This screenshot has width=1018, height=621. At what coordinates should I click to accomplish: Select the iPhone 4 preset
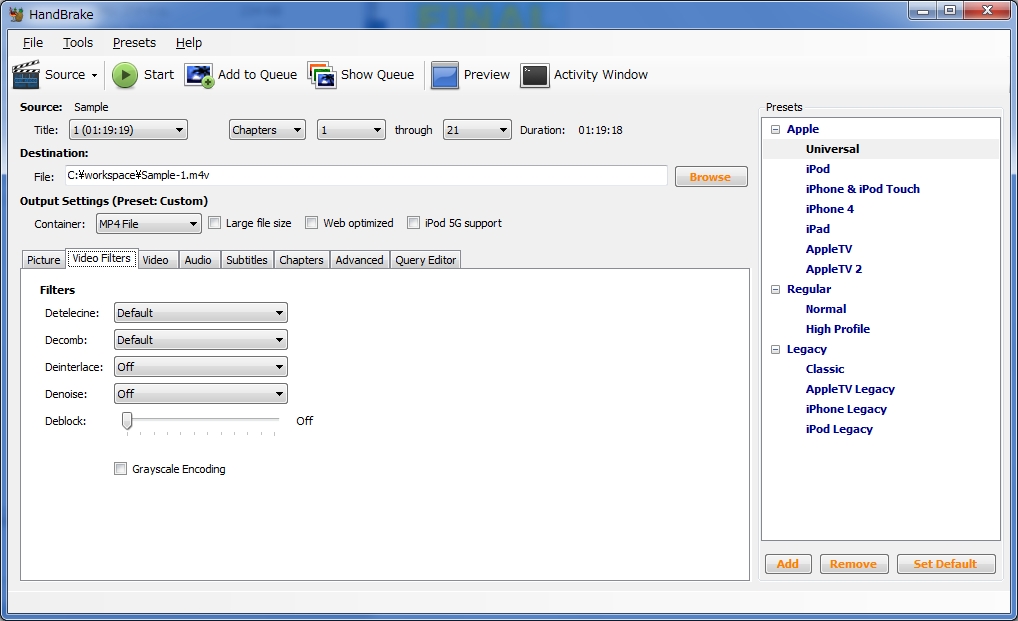click(x=829, y=209)
